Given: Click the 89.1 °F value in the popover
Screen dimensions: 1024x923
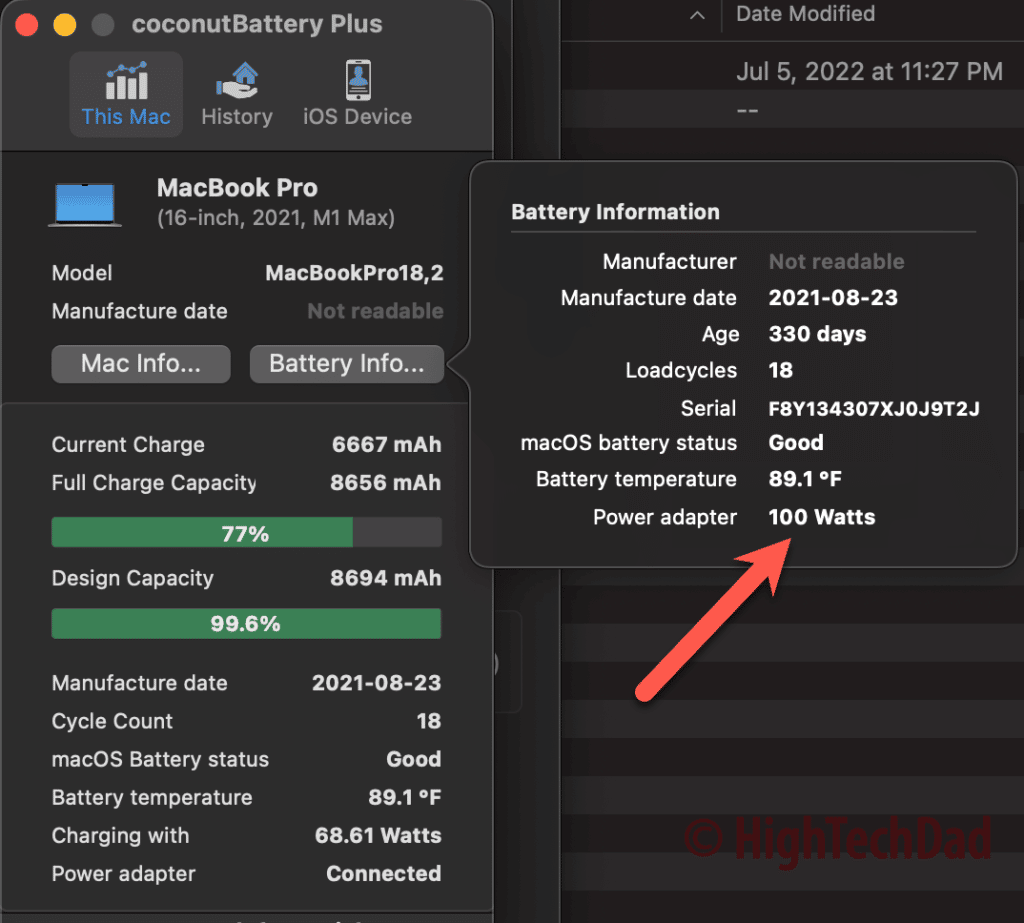Looking at the screenshot, I should [x=805, y=479].
